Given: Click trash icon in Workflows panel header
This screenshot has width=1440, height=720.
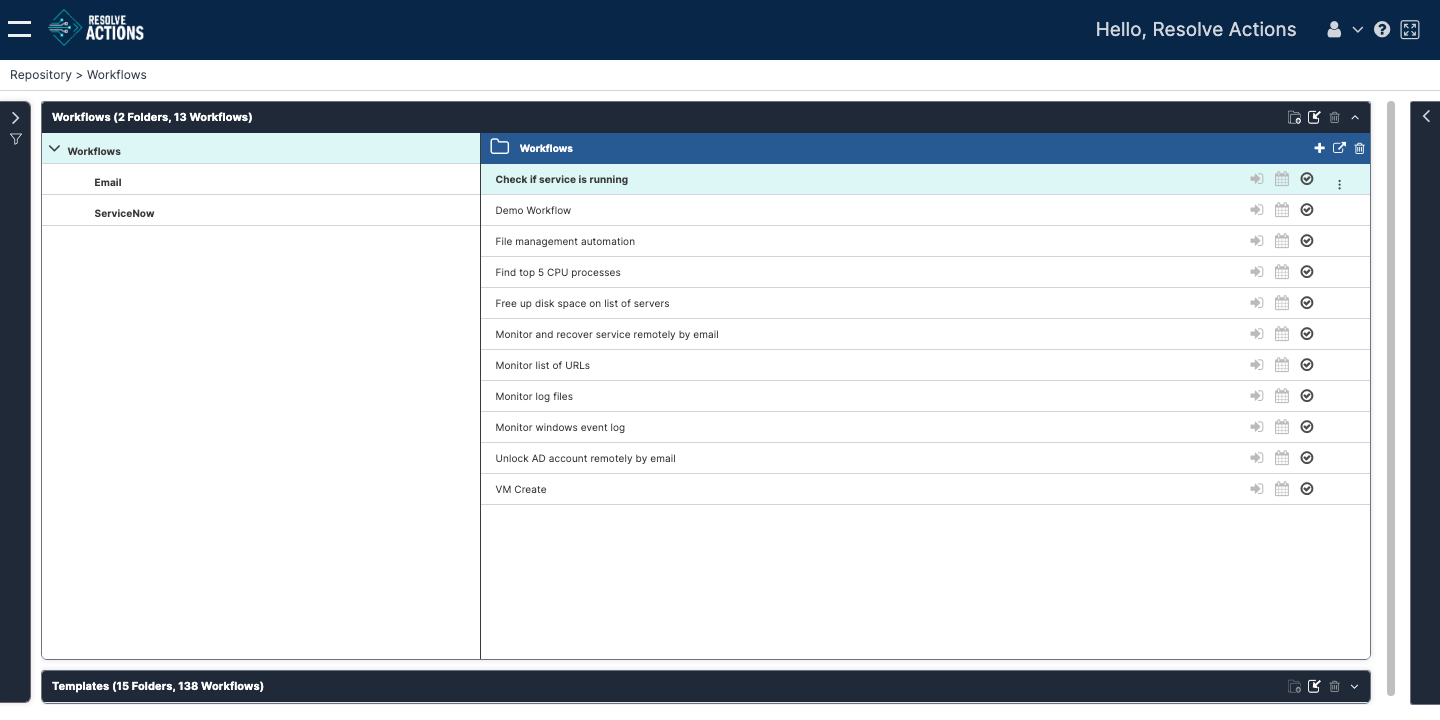Looking at the screenshot, I should coord(1335,117).
